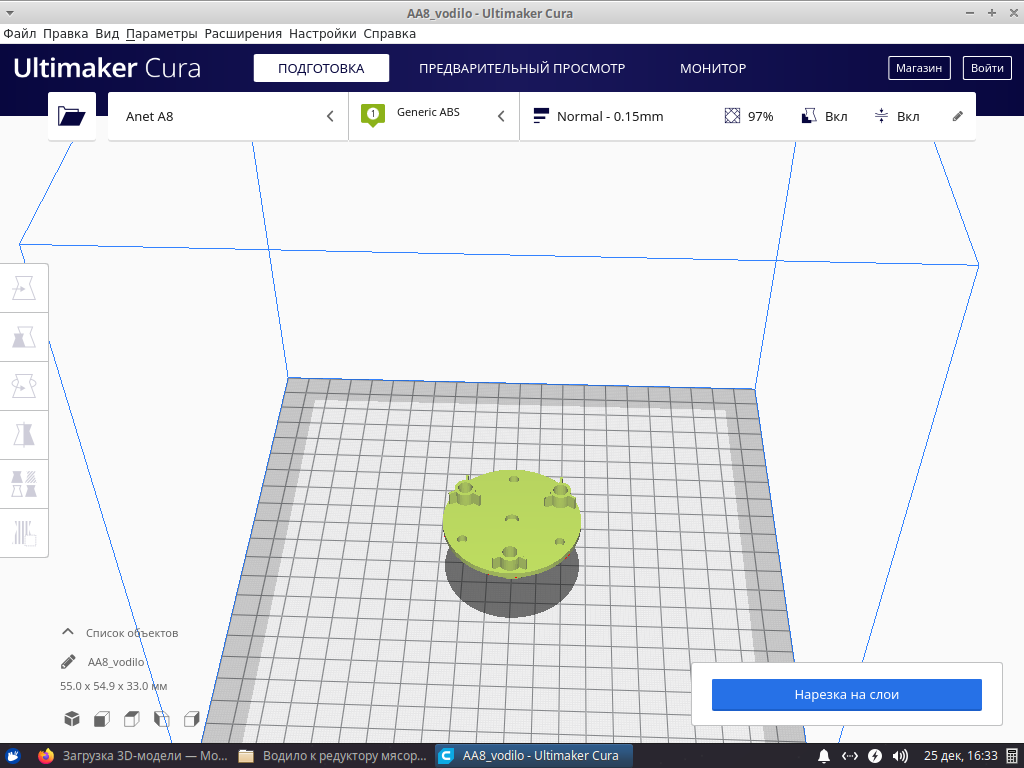Click the adhesion Вкл icon

tap(881, 116)
